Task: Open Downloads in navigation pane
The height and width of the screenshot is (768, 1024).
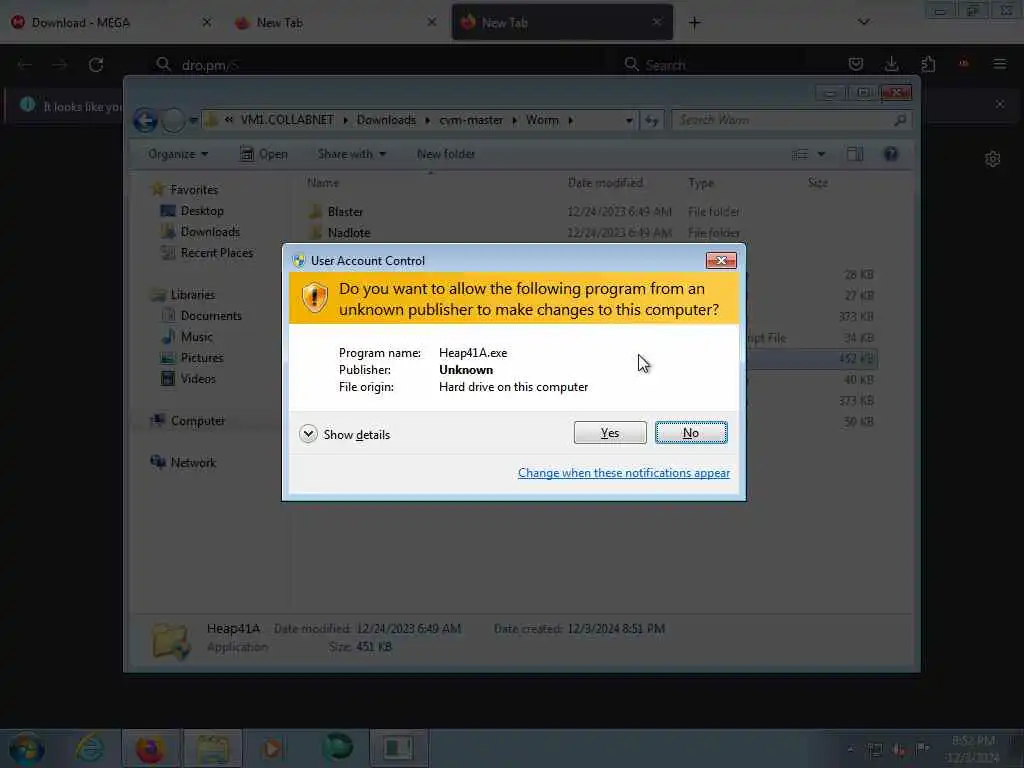Action: pos(210,232)
